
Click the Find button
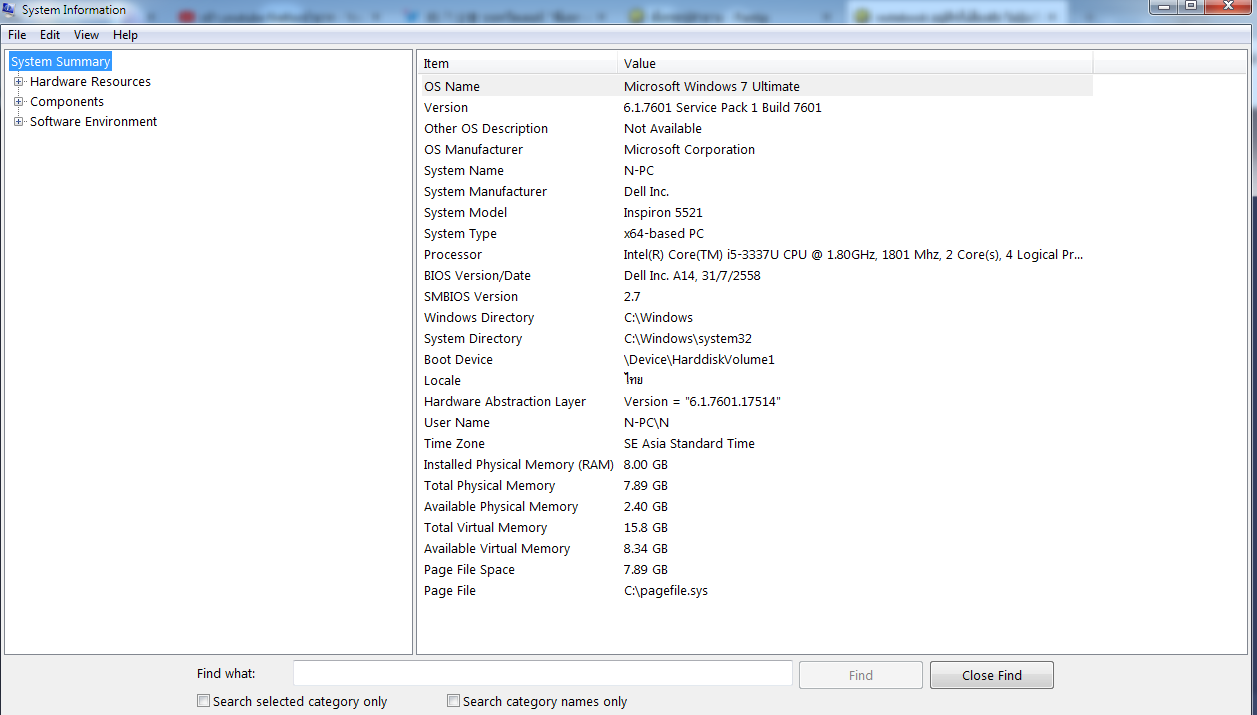861,675
